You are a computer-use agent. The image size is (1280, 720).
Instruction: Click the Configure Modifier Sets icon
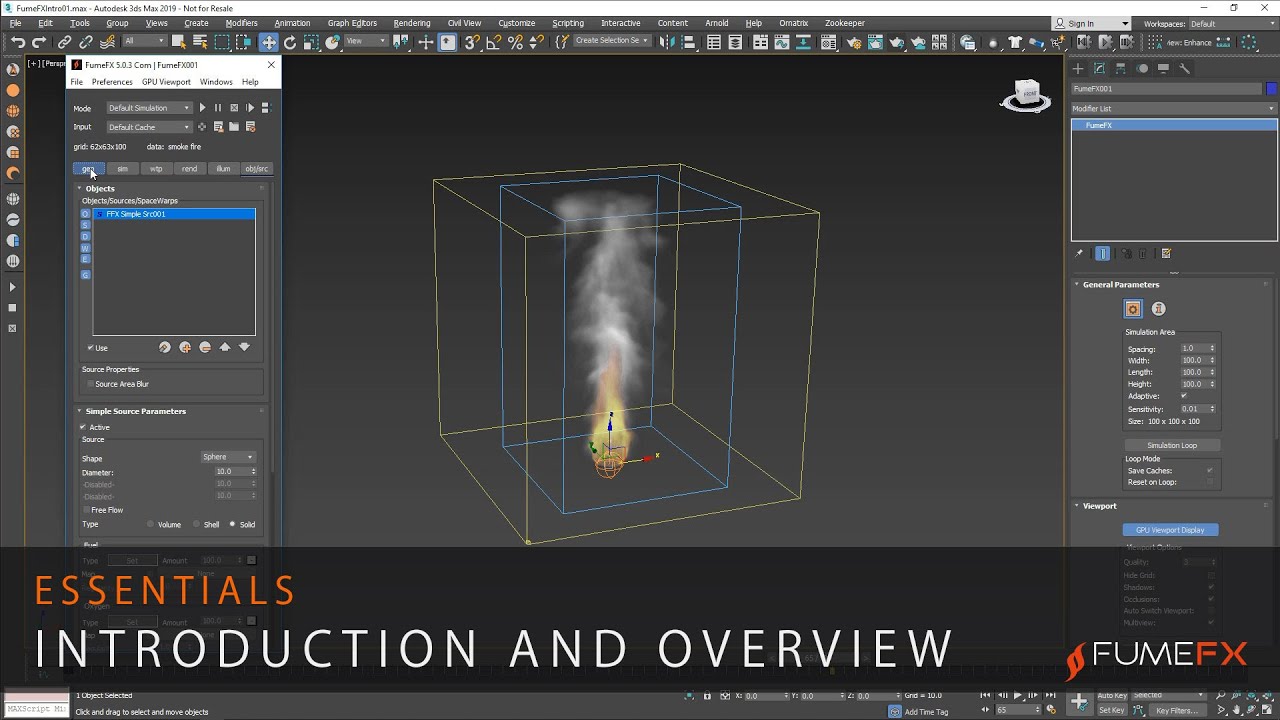coord(1166,254)
